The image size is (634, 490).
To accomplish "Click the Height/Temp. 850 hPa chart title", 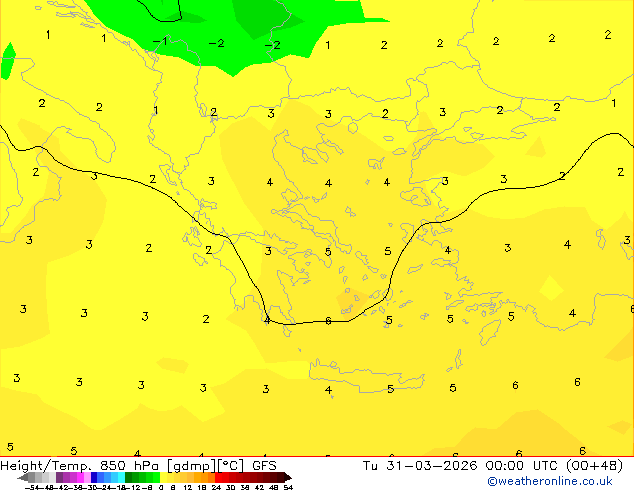I will pyautogui.click(x=79, y=466).
